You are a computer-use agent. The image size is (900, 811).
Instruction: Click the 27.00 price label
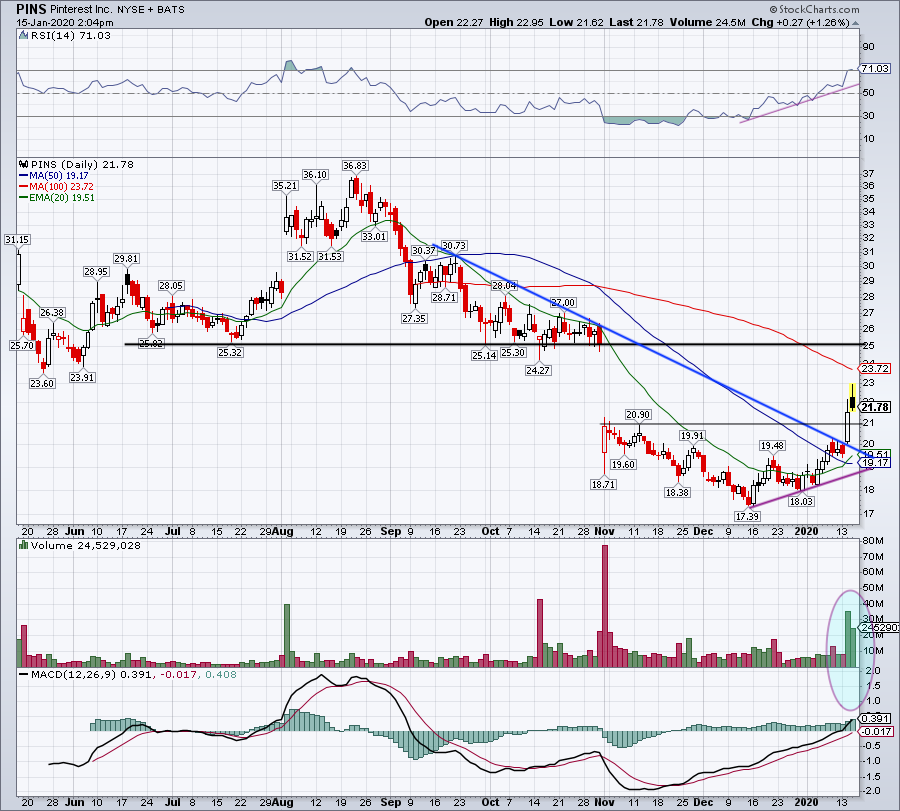coord(563,302)
